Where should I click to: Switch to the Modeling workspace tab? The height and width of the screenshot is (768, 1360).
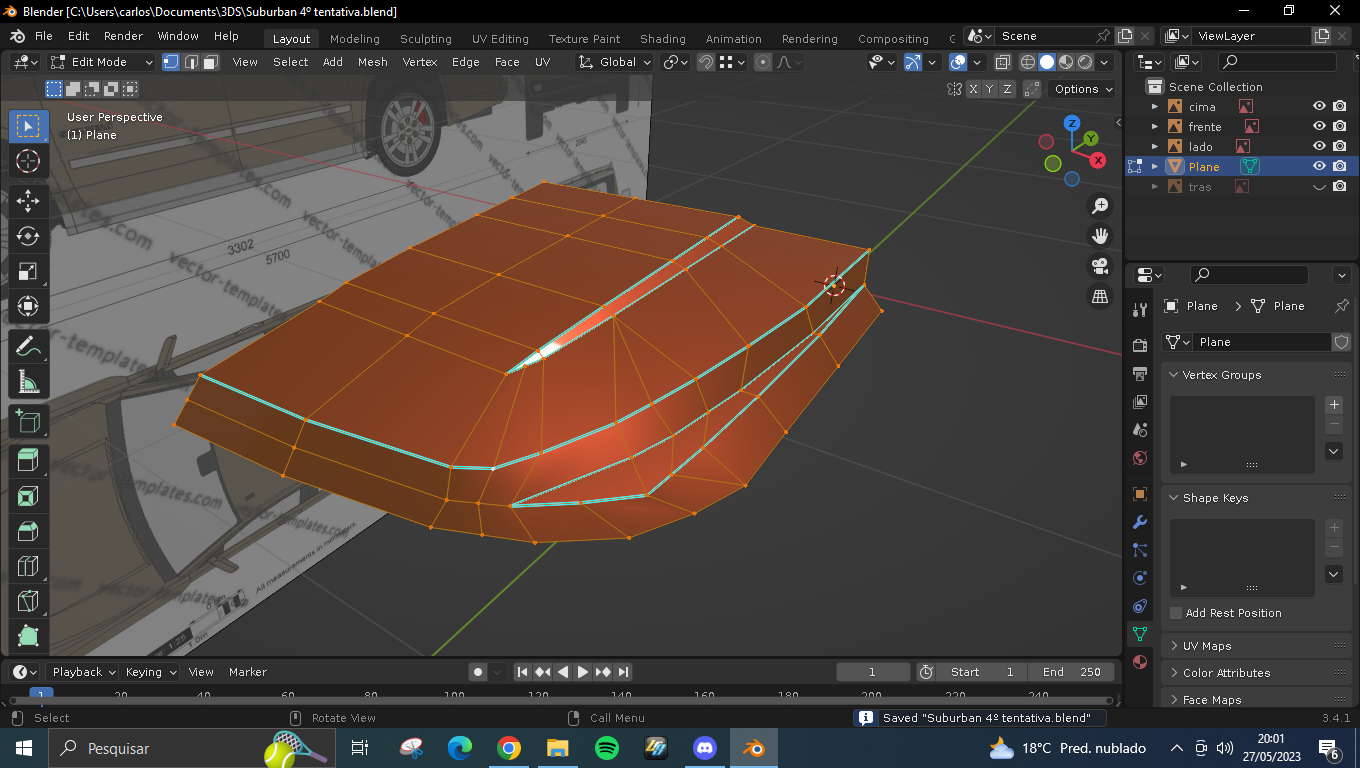355,39
